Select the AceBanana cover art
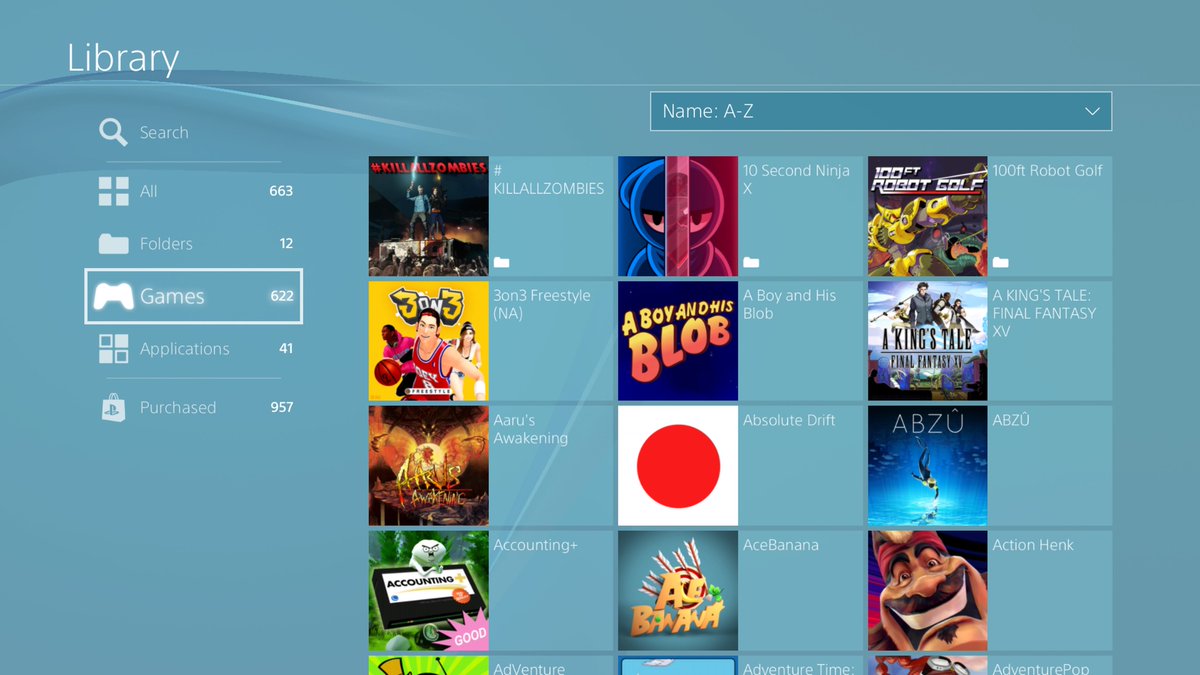The image size is (1200, 675). point(678,591)
